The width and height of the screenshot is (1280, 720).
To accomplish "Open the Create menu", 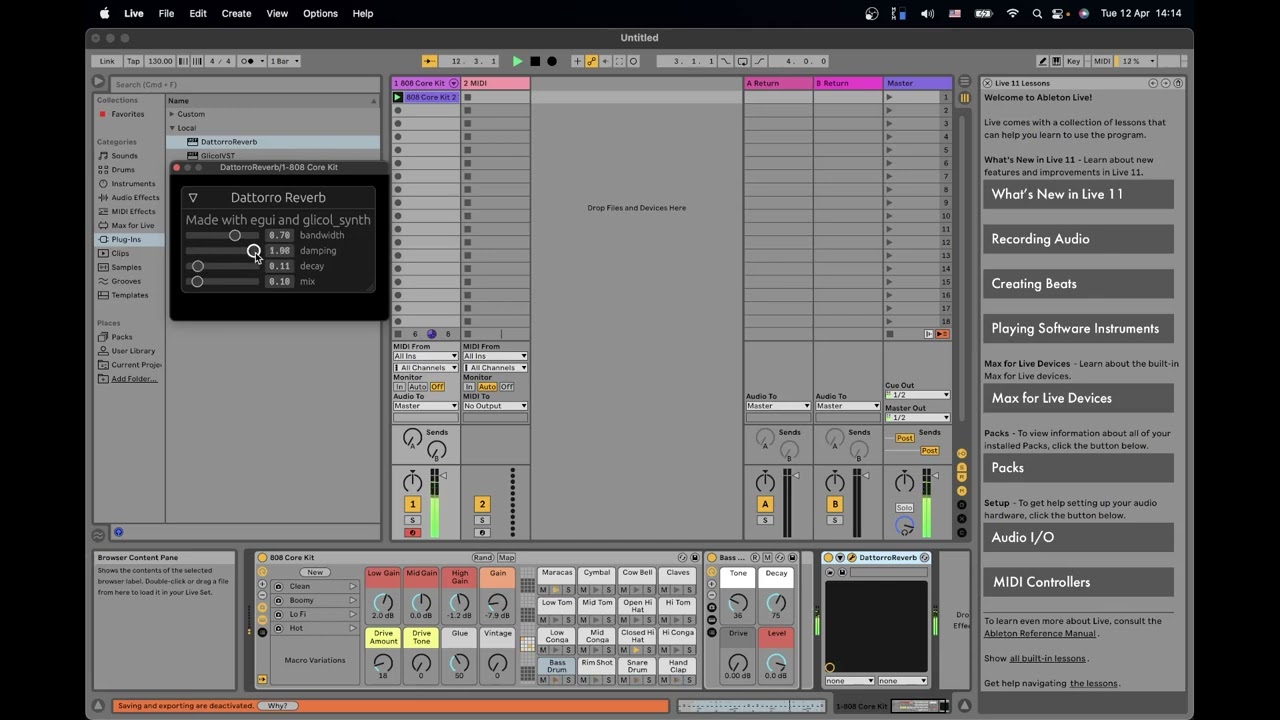I will (236, 13).
